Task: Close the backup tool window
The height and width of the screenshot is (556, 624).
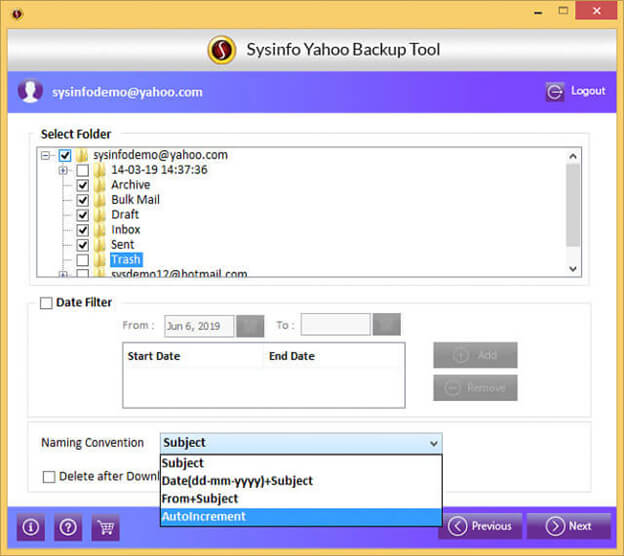Action: click(x=596, y=11)
